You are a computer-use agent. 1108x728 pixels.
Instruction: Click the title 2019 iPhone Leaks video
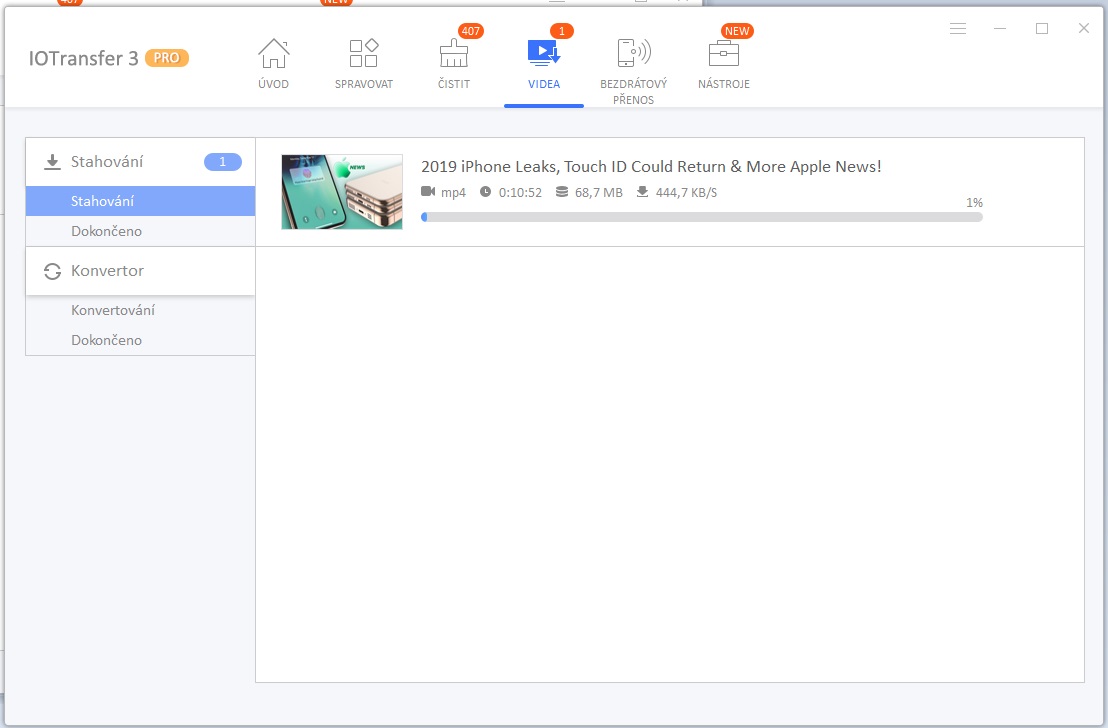pos(651,167)
